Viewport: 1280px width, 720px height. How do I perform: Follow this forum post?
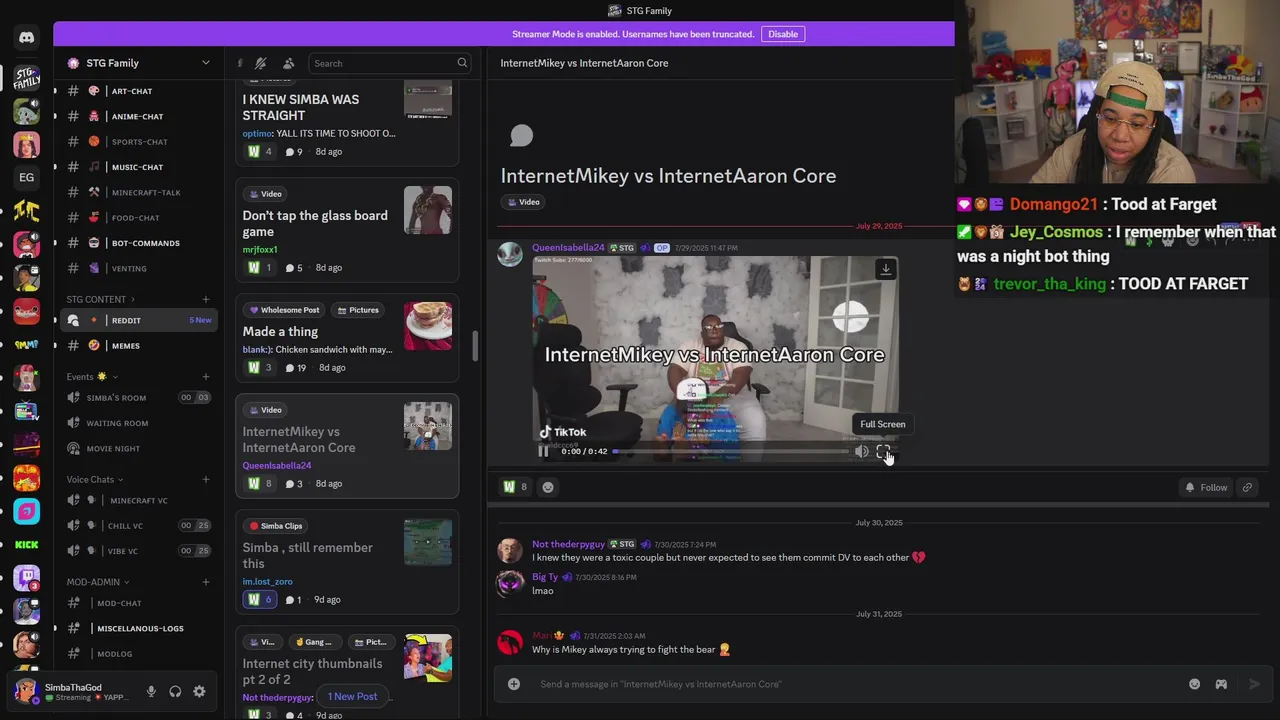[1205, 487]
